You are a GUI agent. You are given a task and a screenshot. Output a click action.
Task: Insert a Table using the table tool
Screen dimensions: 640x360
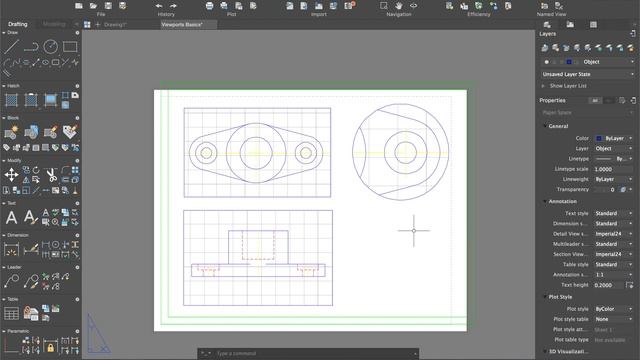(11, 313)
